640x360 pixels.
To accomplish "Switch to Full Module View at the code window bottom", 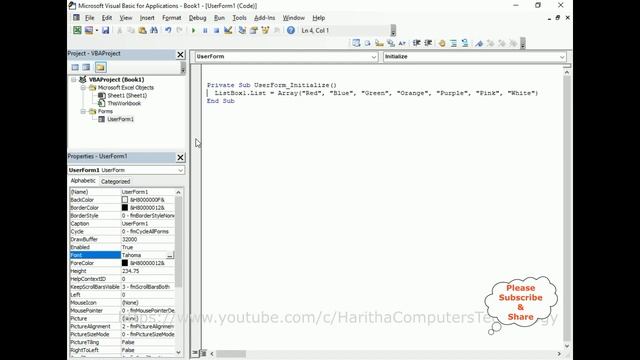I will pyautogui.click(x=203, y=353).
